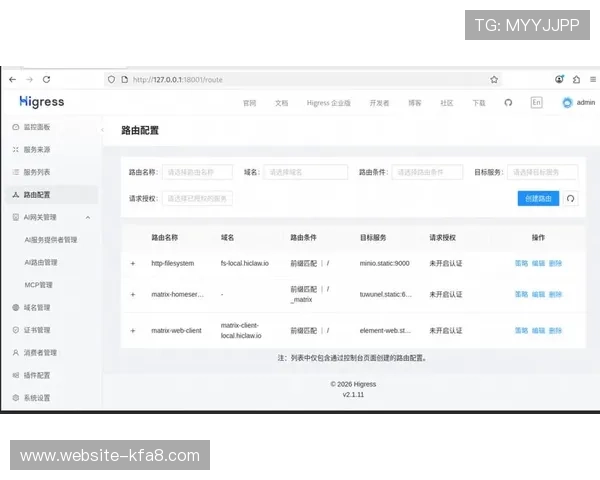Open the browser account icon
This screenshot has width=600, height=480.
click(559, 79)
